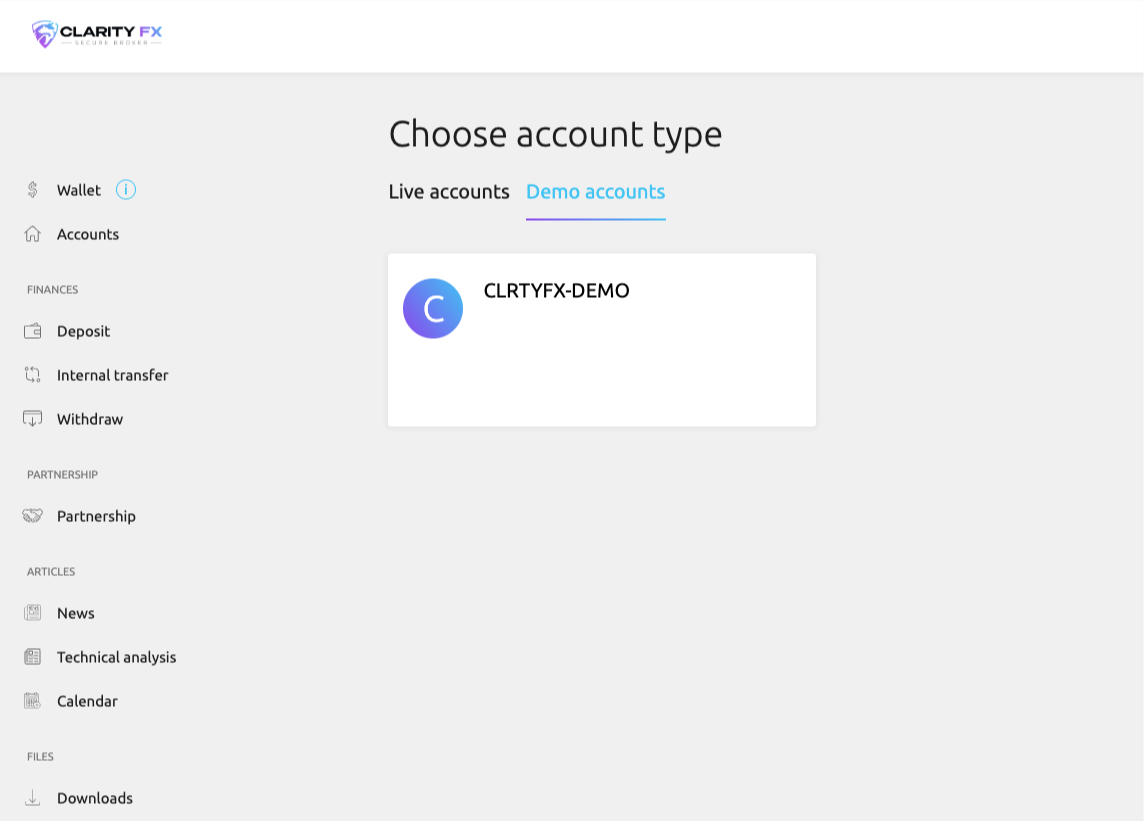Open the Technical analysis articles

(117, 658)
